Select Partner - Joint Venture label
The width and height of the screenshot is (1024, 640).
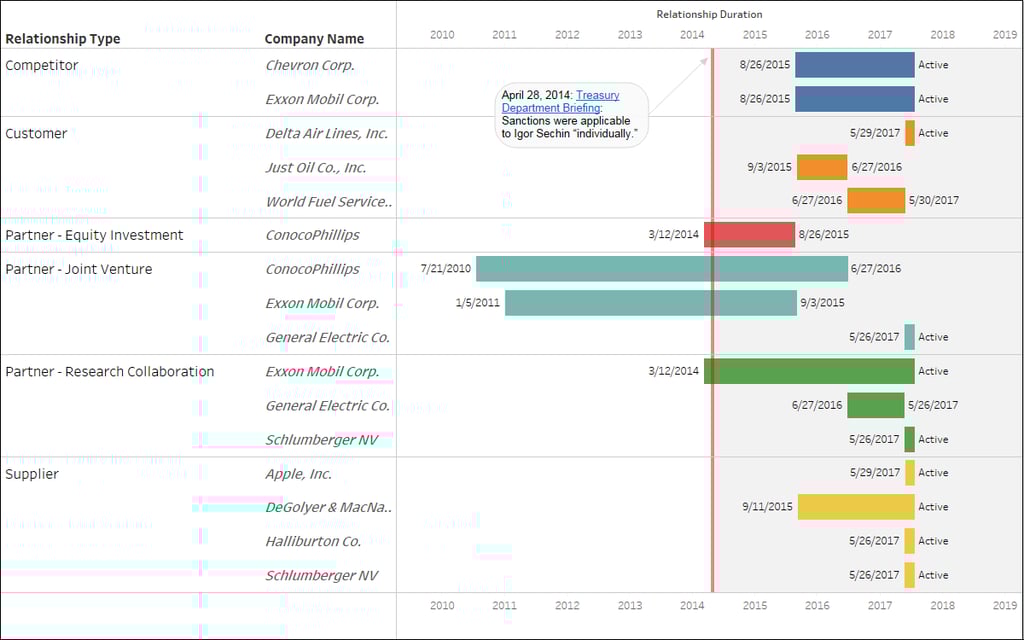pyautogui.click(x=78, y=269)
